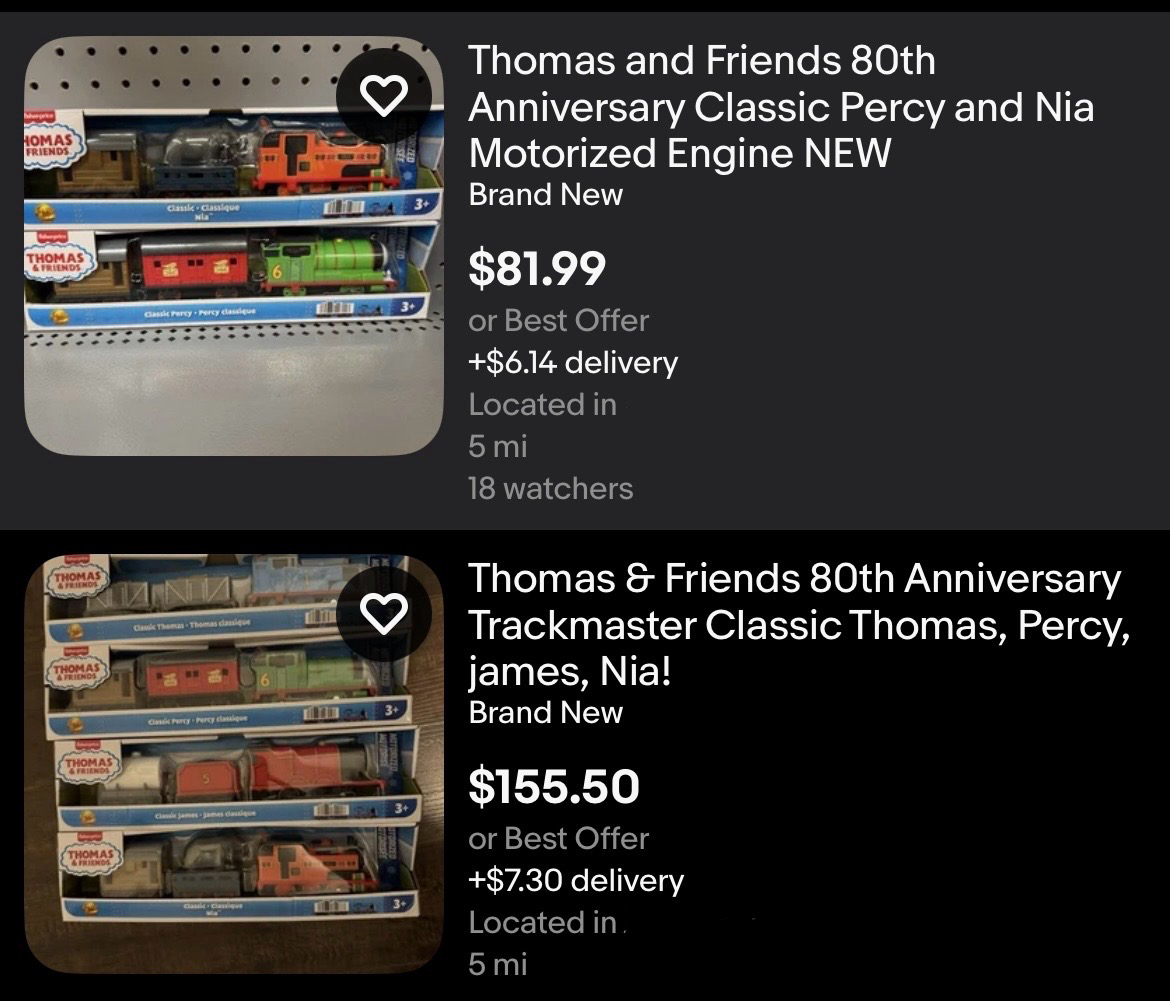Click the $155.50 price
This screenshot has height=1001, width=1170.
coord(554,786)
